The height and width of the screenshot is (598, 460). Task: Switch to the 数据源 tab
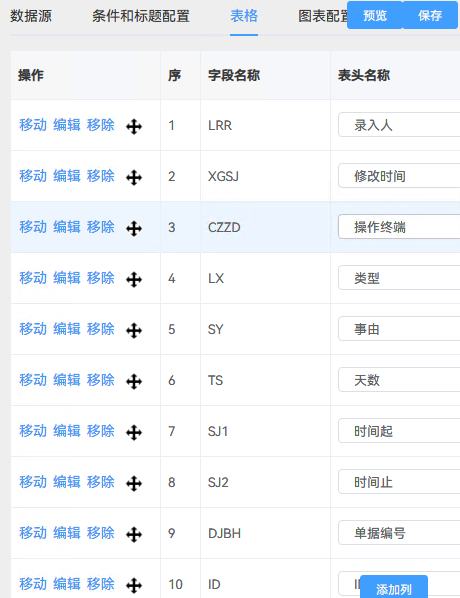31,16
